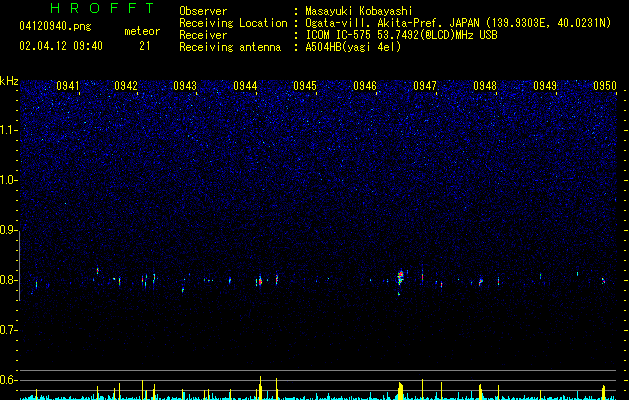Click the meteor count label

coord(142,31)
